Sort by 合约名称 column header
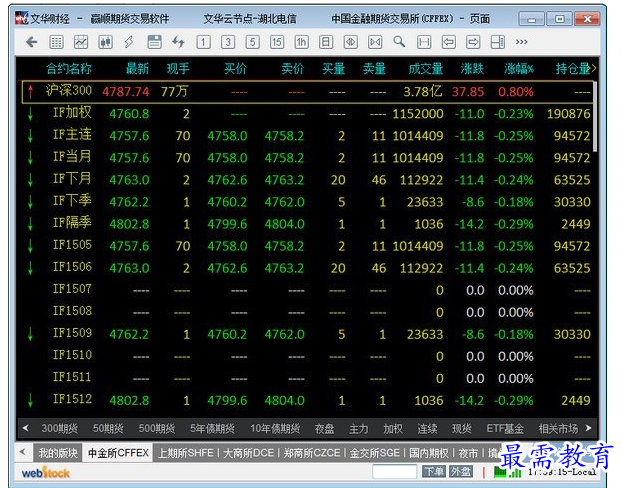 point(69,69)
